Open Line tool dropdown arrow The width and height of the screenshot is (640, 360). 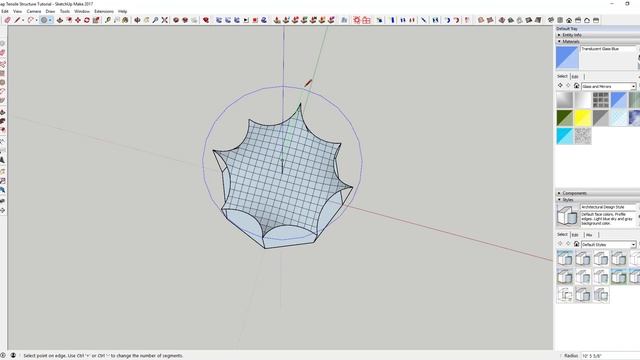22,20
